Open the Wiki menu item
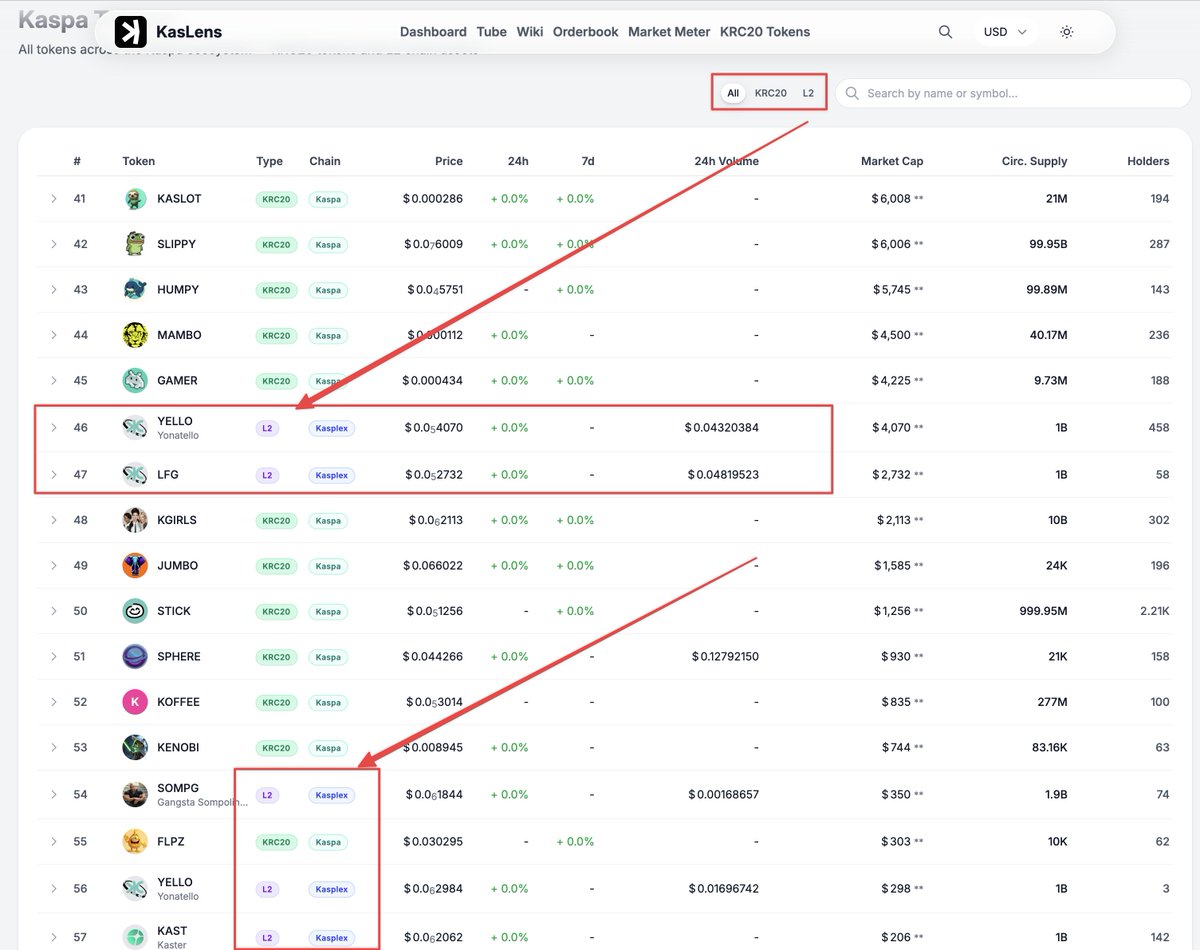 tap(530, 32)
